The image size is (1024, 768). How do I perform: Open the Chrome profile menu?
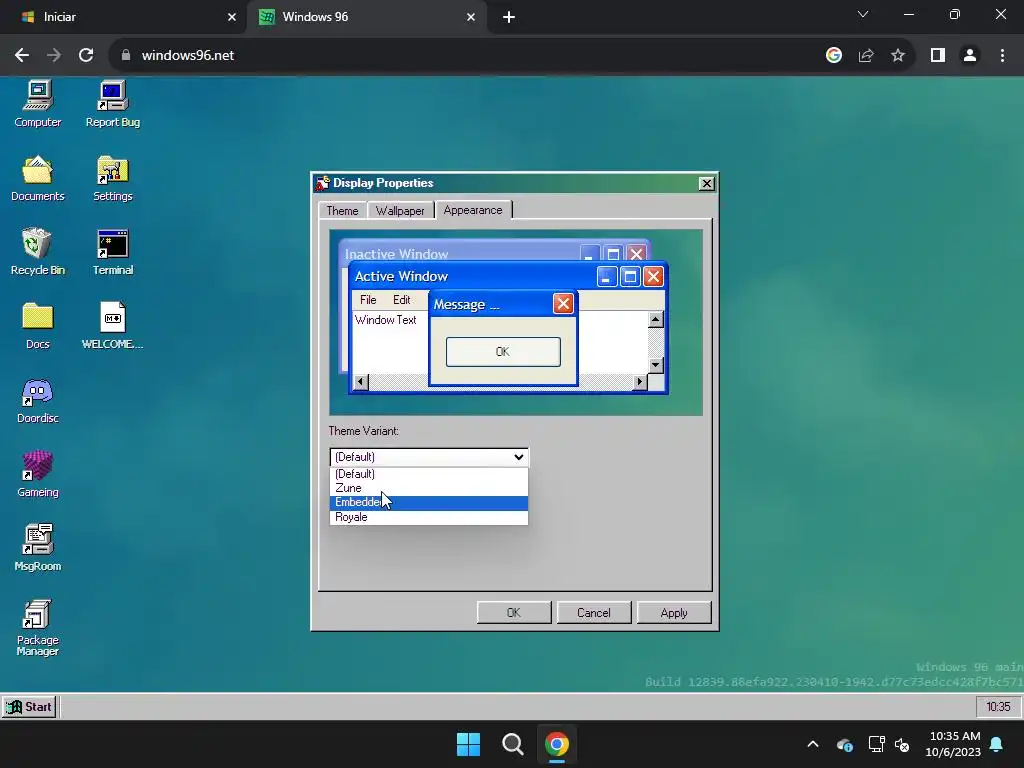970,56
